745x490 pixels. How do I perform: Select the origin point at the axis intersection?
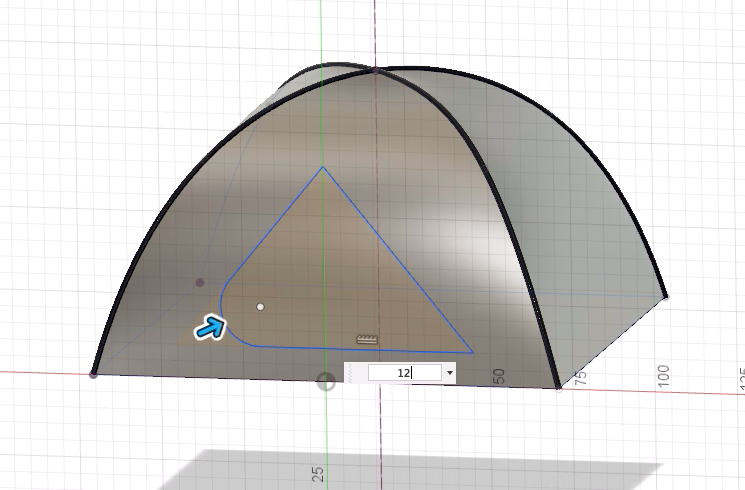(326, 381)
